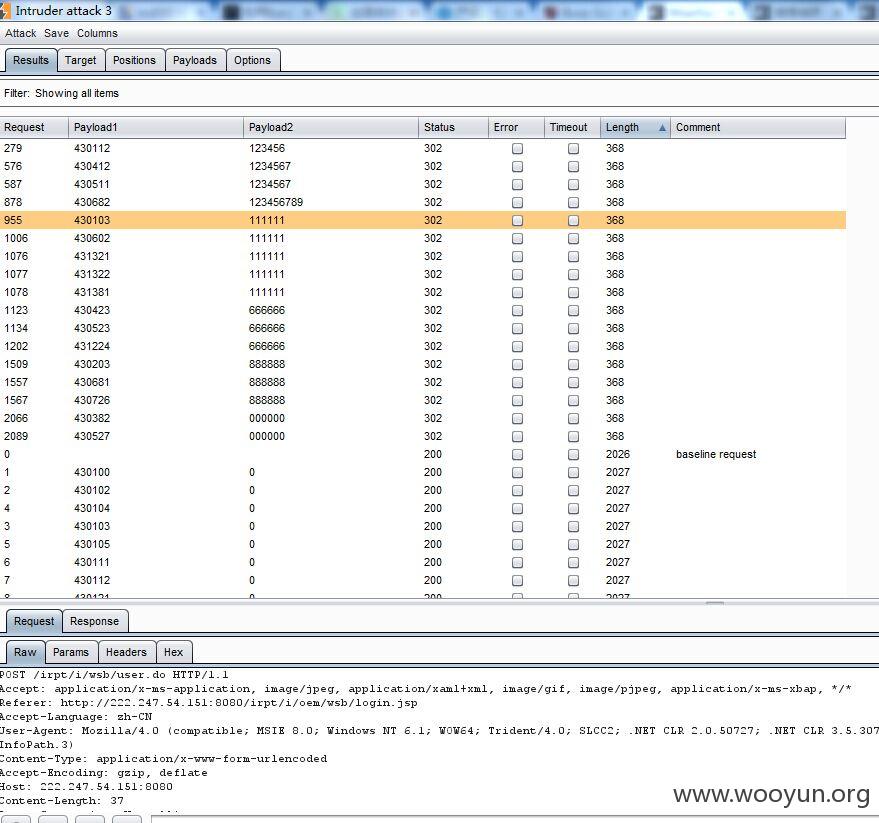Select row with payload 430511
The width and height of the screenshot is (879, 823).
pos(423,184)
